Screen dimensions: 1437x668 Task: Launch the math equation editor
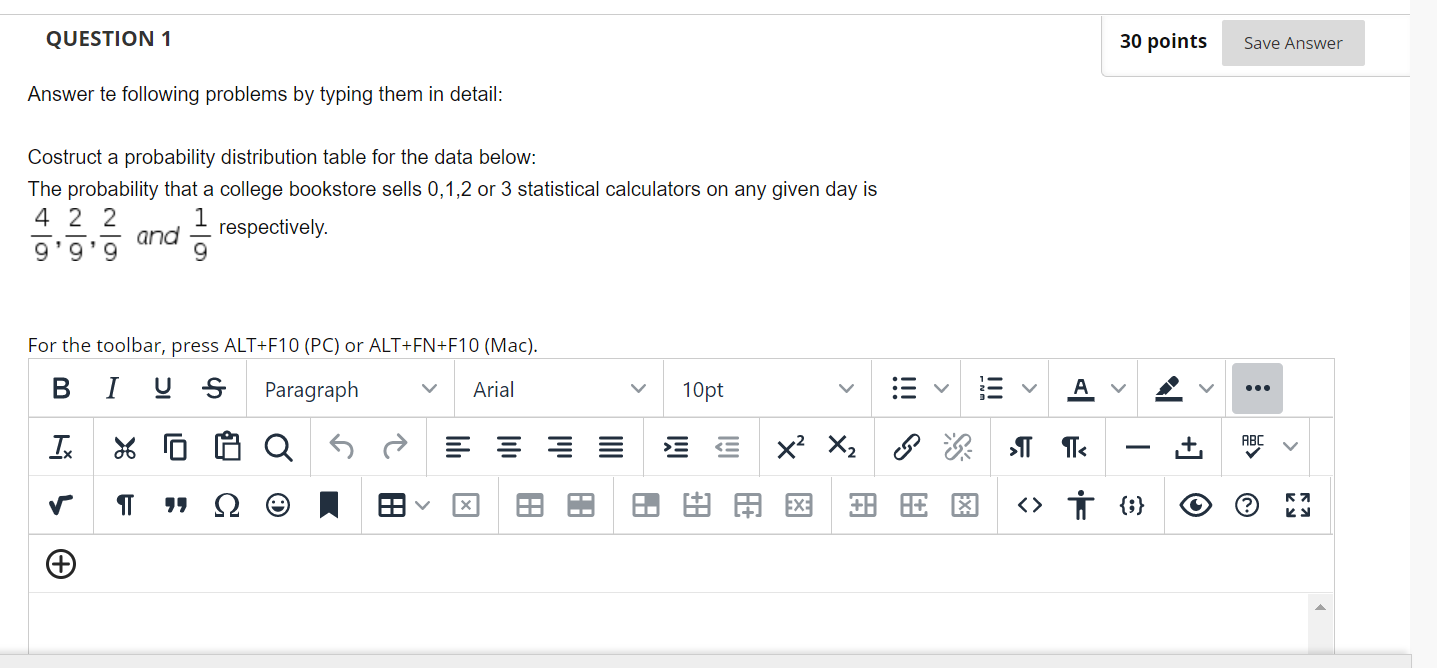pos(60,507)
